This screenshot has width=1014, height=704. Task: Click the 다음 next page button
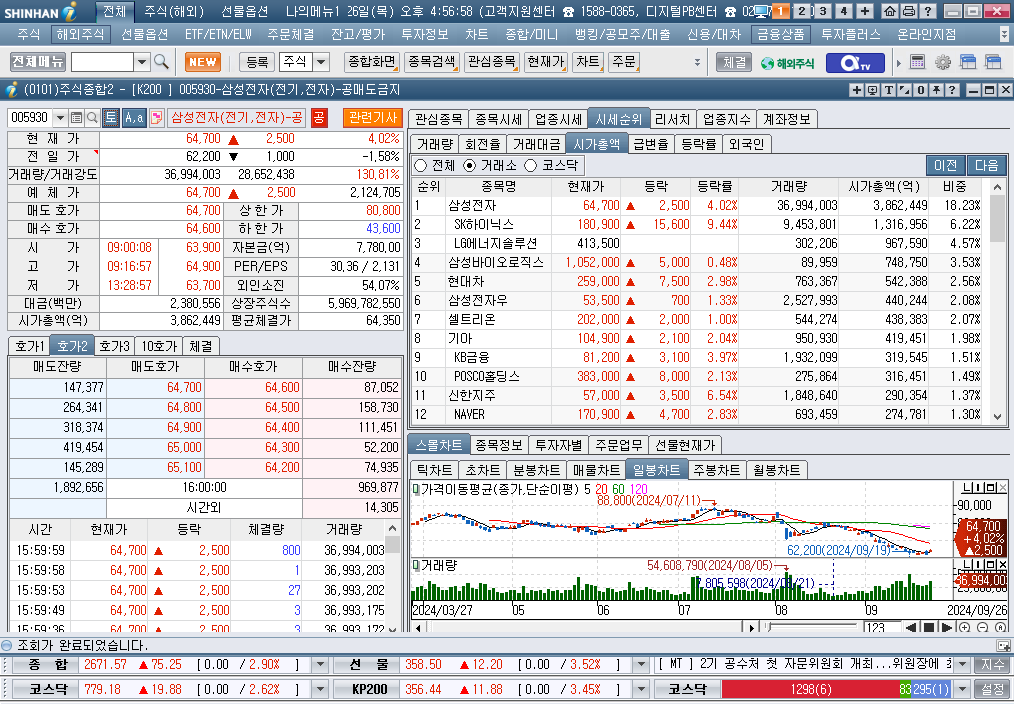(986, 165)
